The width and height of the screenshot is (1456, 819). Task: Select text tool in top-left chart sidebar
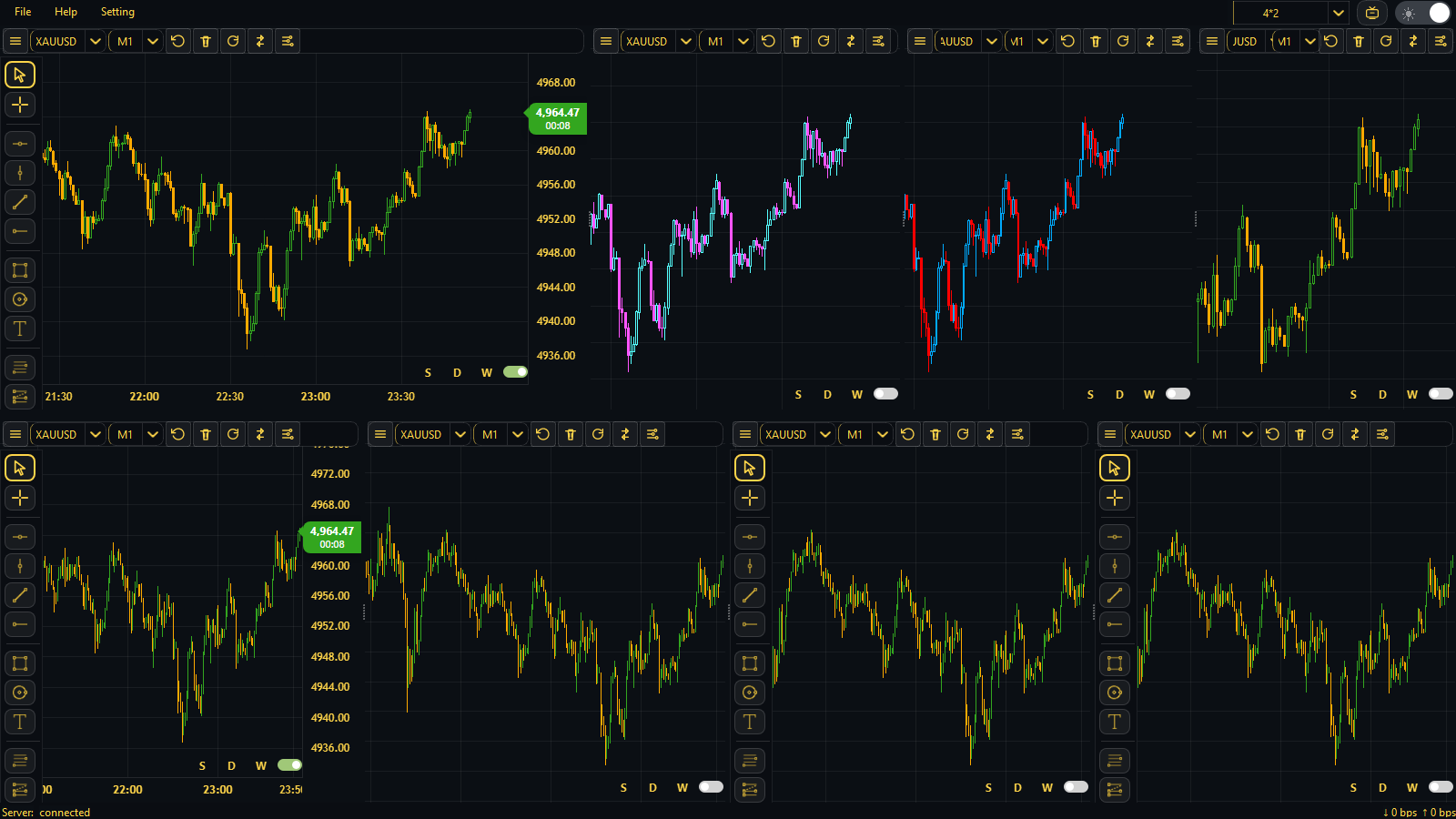[x=20, y=329]
